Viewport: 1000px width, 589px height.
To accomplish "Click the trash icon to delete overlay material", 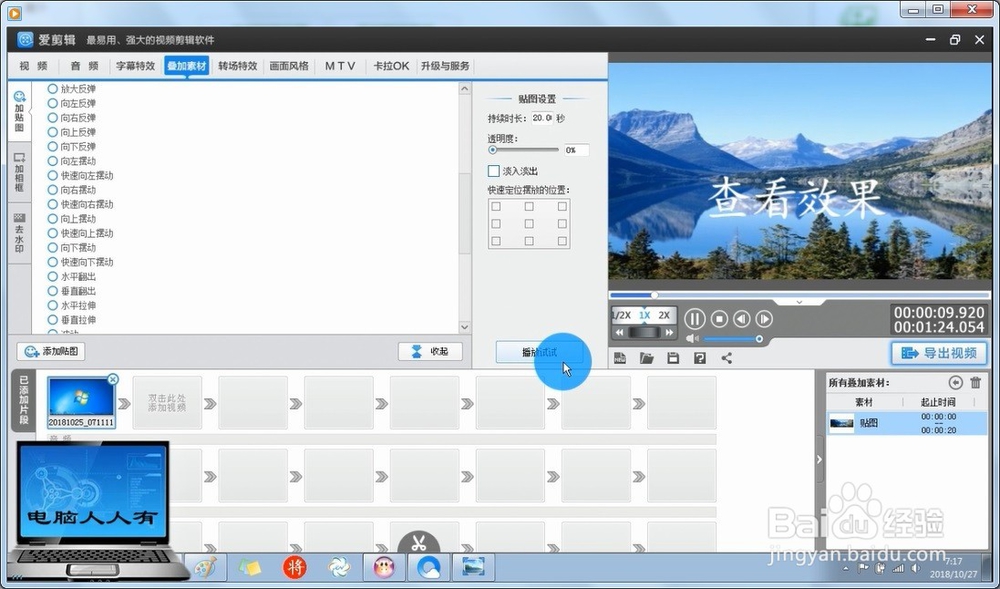I will coord(975,382).
